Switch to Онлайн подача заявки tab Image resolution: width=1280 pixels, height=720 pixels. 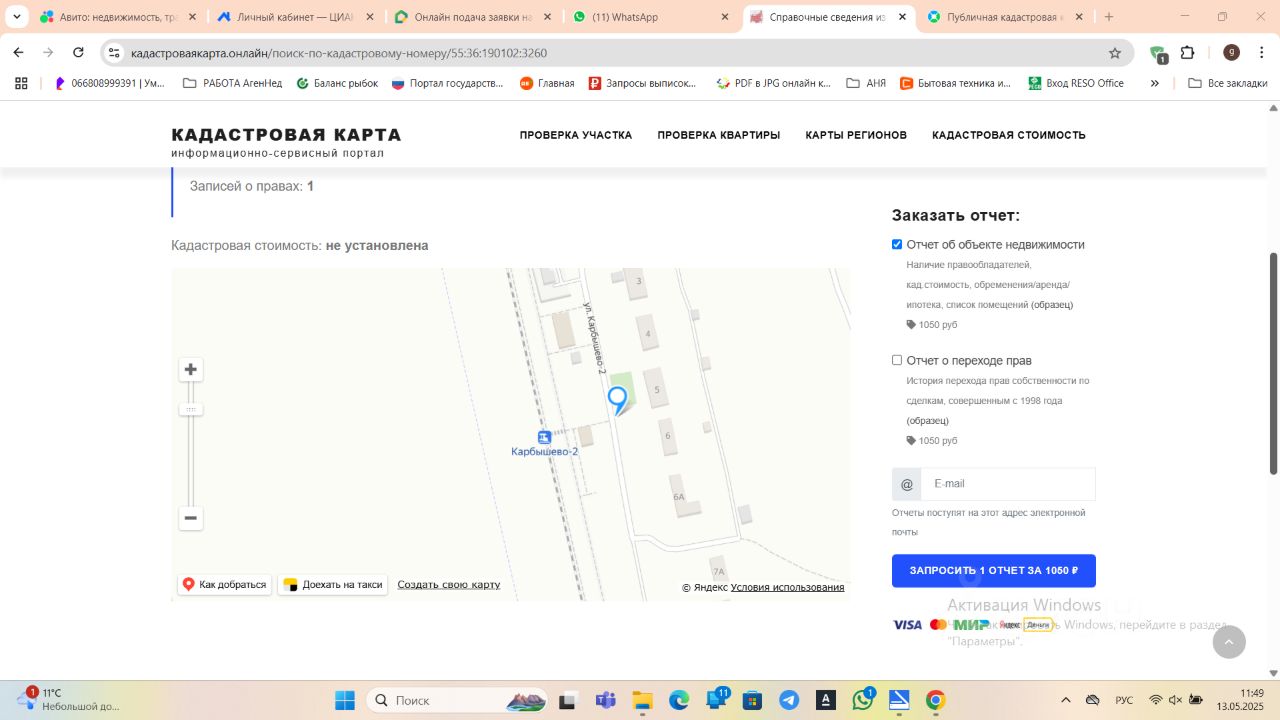tap(475, 17)
